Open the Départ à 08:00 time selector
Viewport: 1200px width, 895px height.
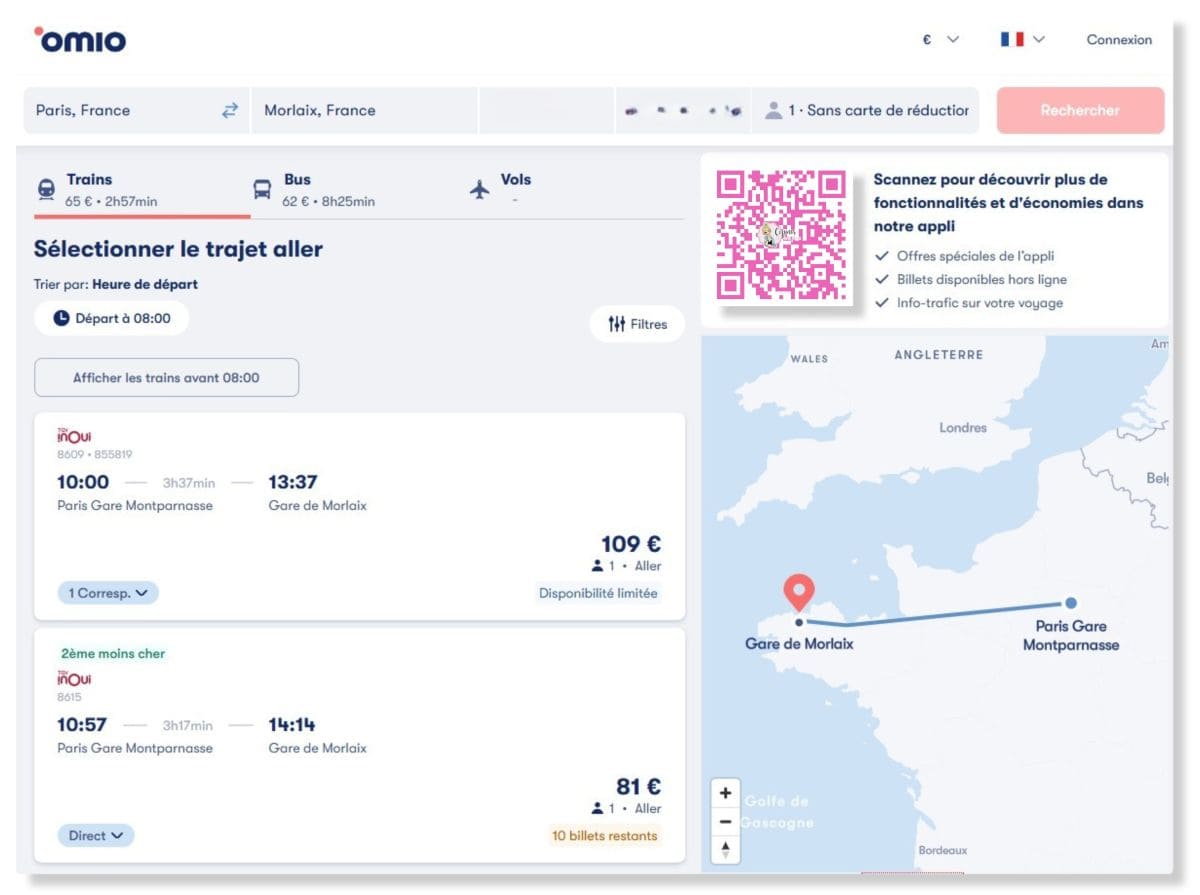coord(111,318)
